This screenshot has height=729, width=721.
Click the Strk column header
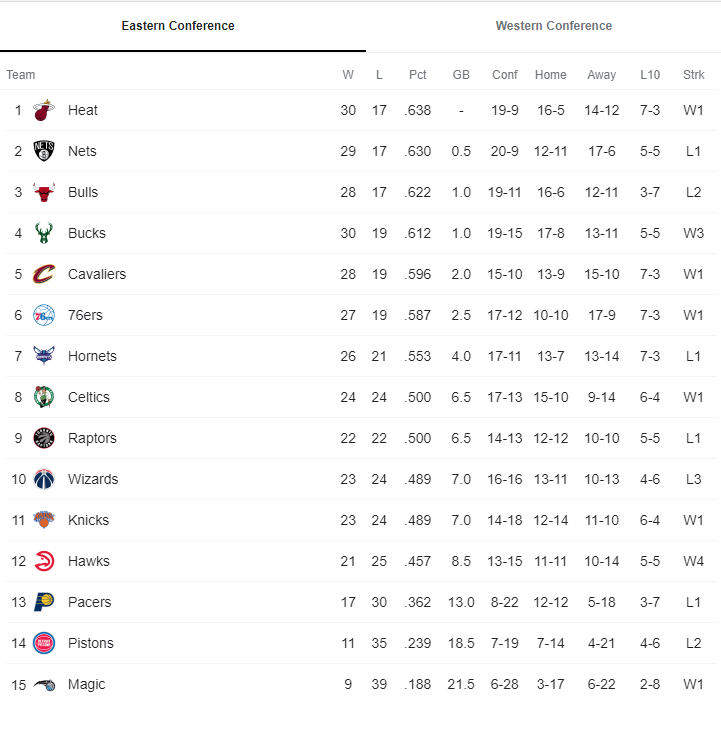tap(694, 75)
